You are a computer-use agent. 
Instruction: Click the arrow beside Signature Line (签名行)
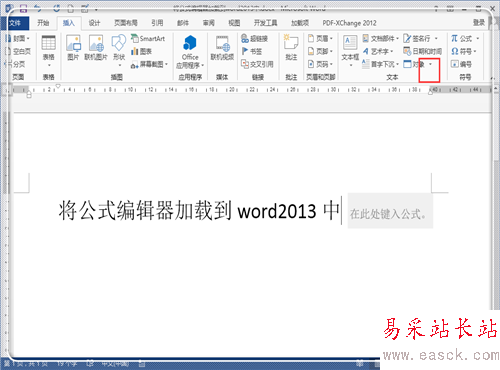click(x=436, y=39)
